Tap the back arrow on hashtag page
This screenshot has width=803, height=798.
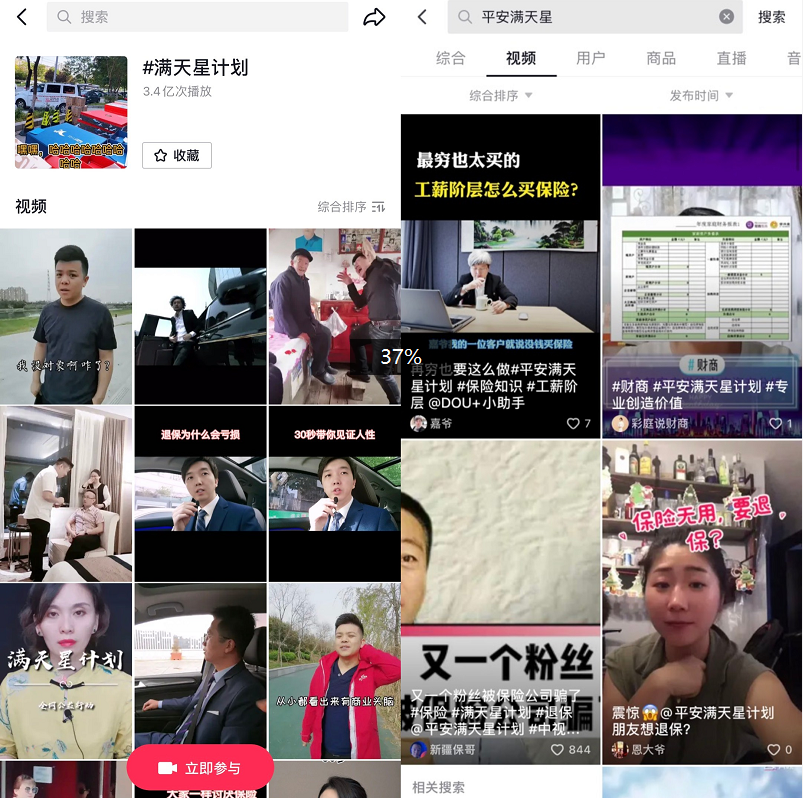click(22, 17)
